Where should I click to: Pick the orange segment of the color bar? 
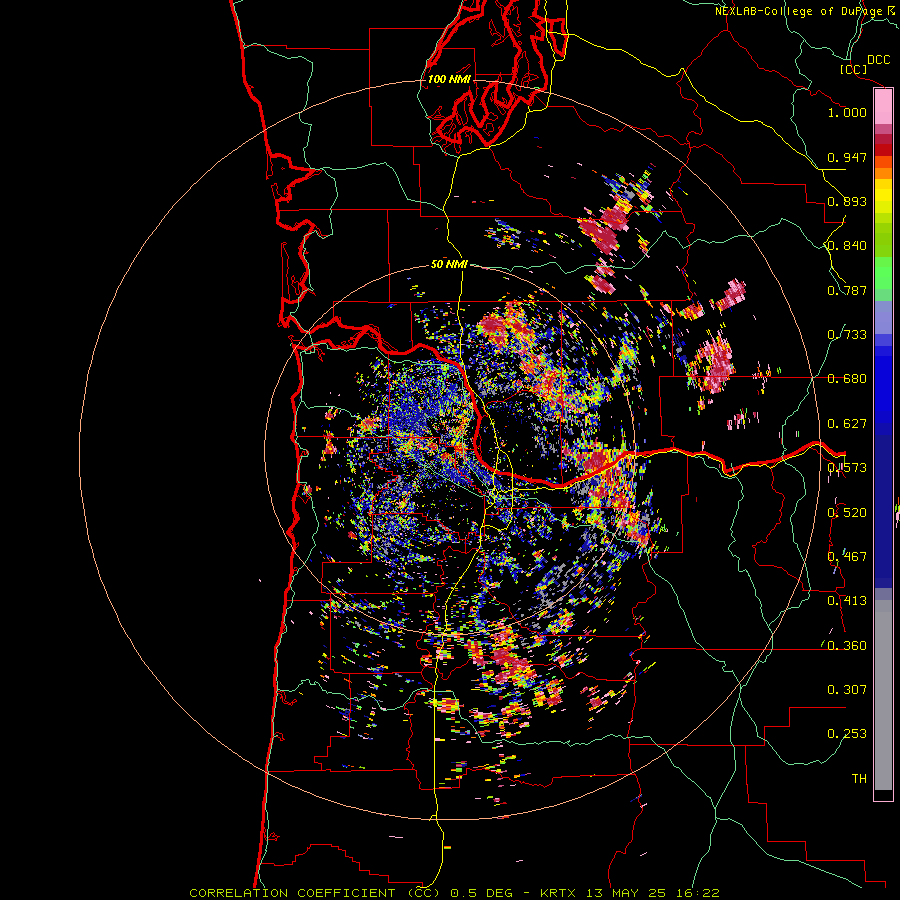[x=883, y=173]
